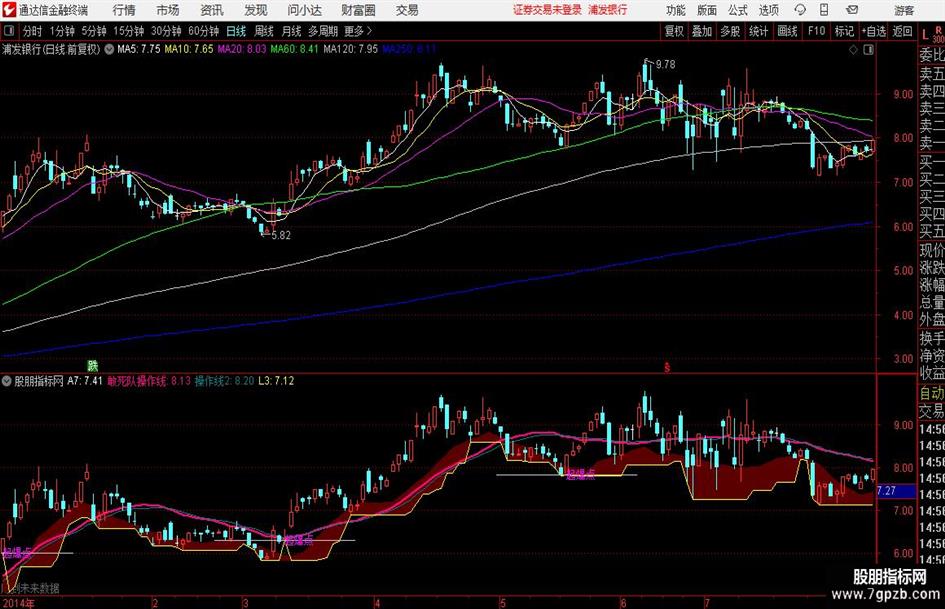Click the MA10: 7.65 legend value
This screenshot has width=945, height=609.
[x=189, y=49]
